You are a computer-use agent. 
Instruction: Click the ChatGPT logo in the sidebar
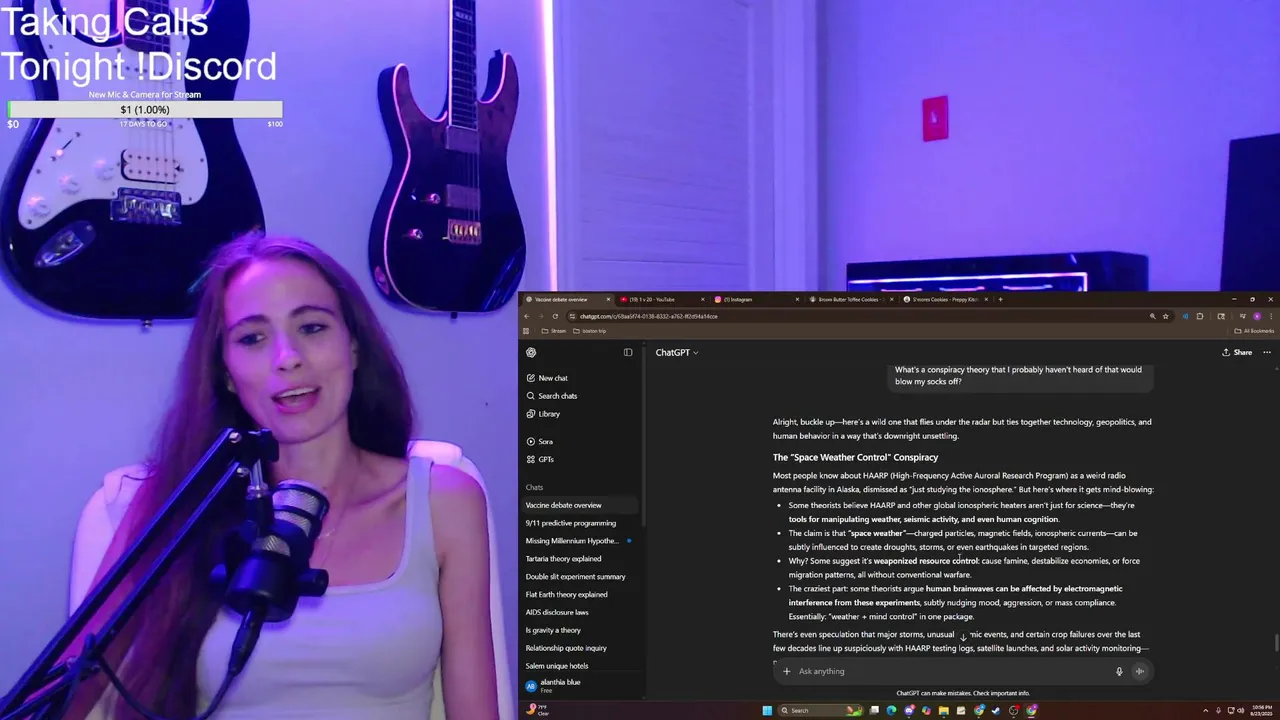click(x=531, y=352)
